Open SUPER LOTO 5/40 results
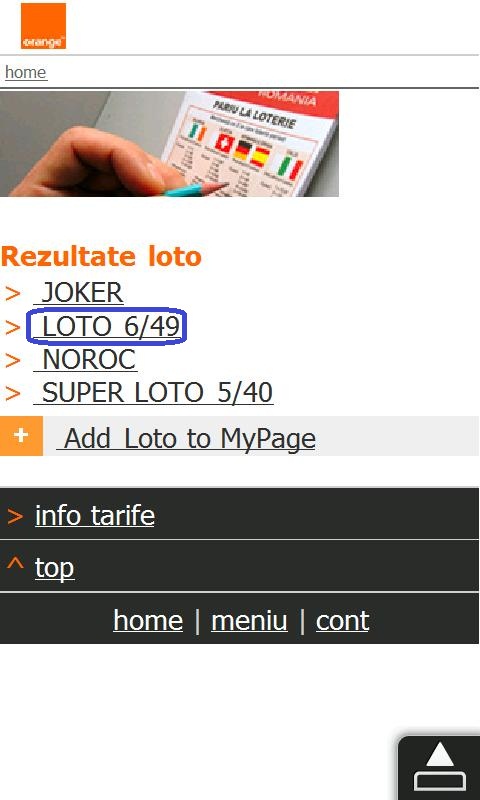The image size is (480, 800). pyautogui.click(x=153, y=393)
